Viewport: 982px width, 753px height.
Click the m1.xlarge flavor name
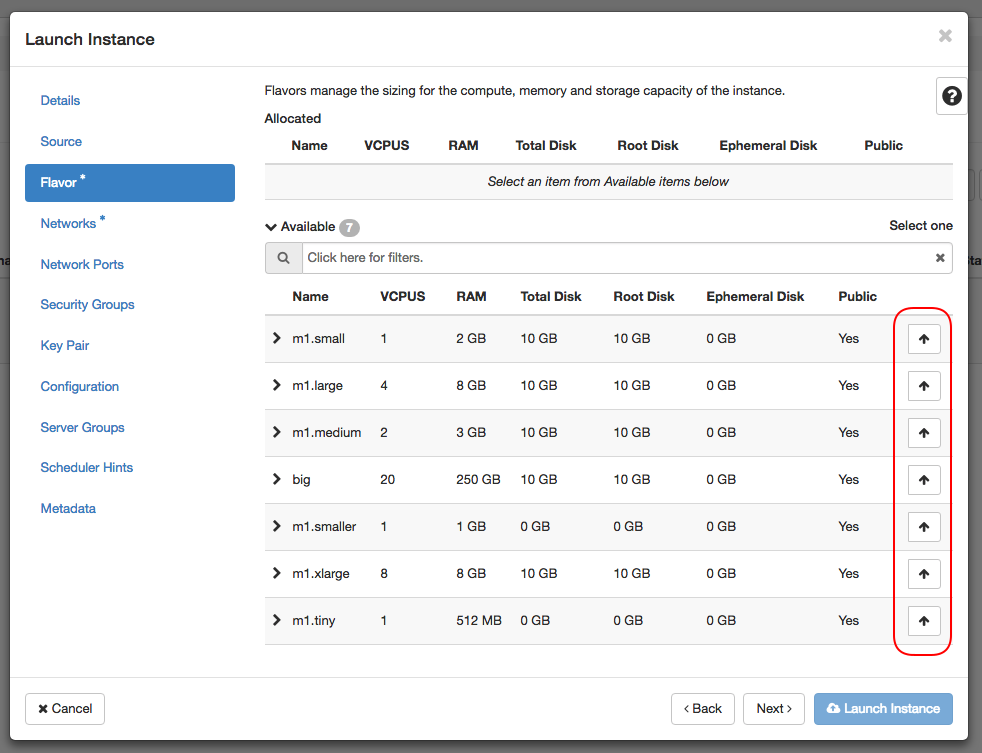point(321,574)
